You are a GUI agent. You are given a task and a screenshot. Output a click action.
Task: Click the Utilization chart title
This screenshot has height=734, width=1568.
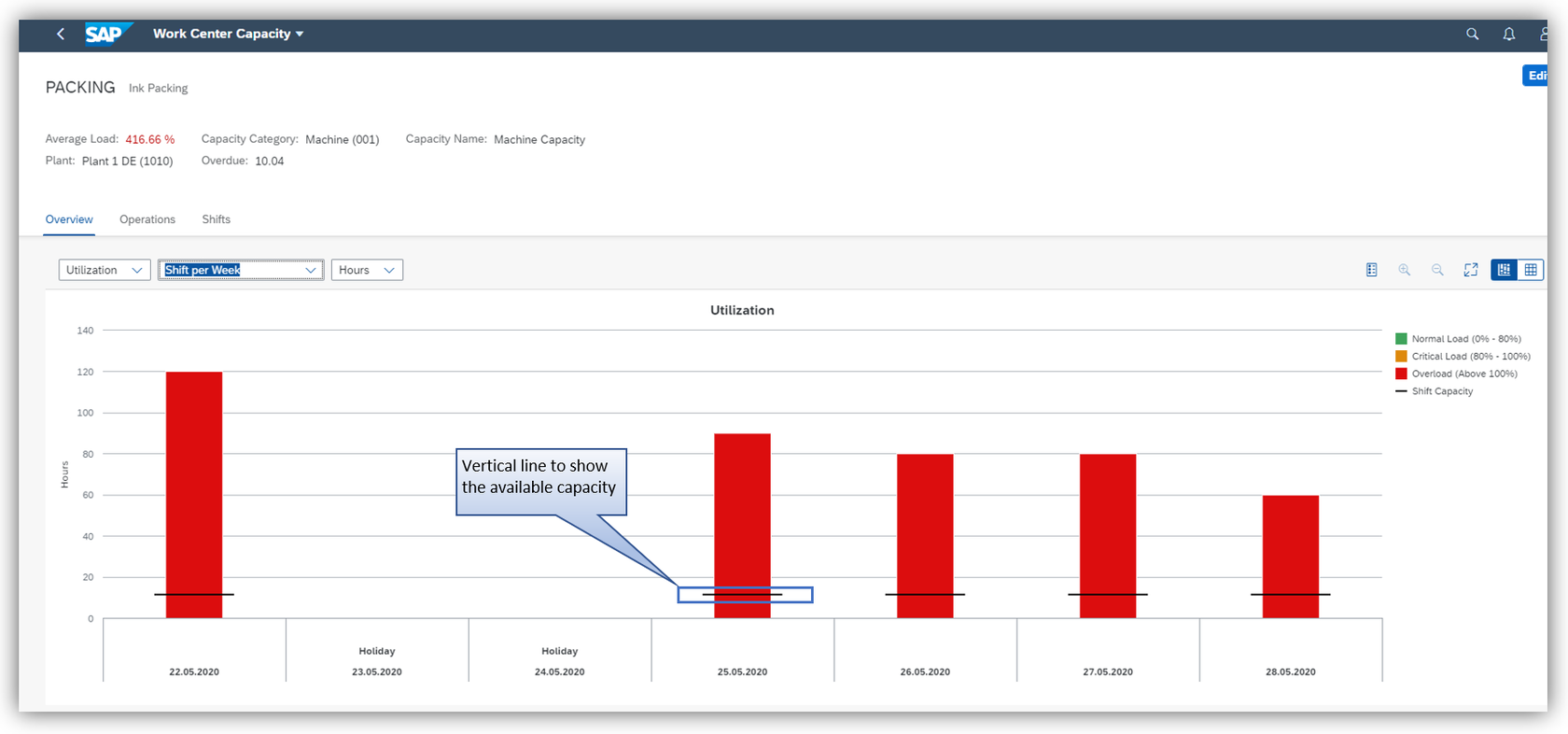click(x=742, y=310)
